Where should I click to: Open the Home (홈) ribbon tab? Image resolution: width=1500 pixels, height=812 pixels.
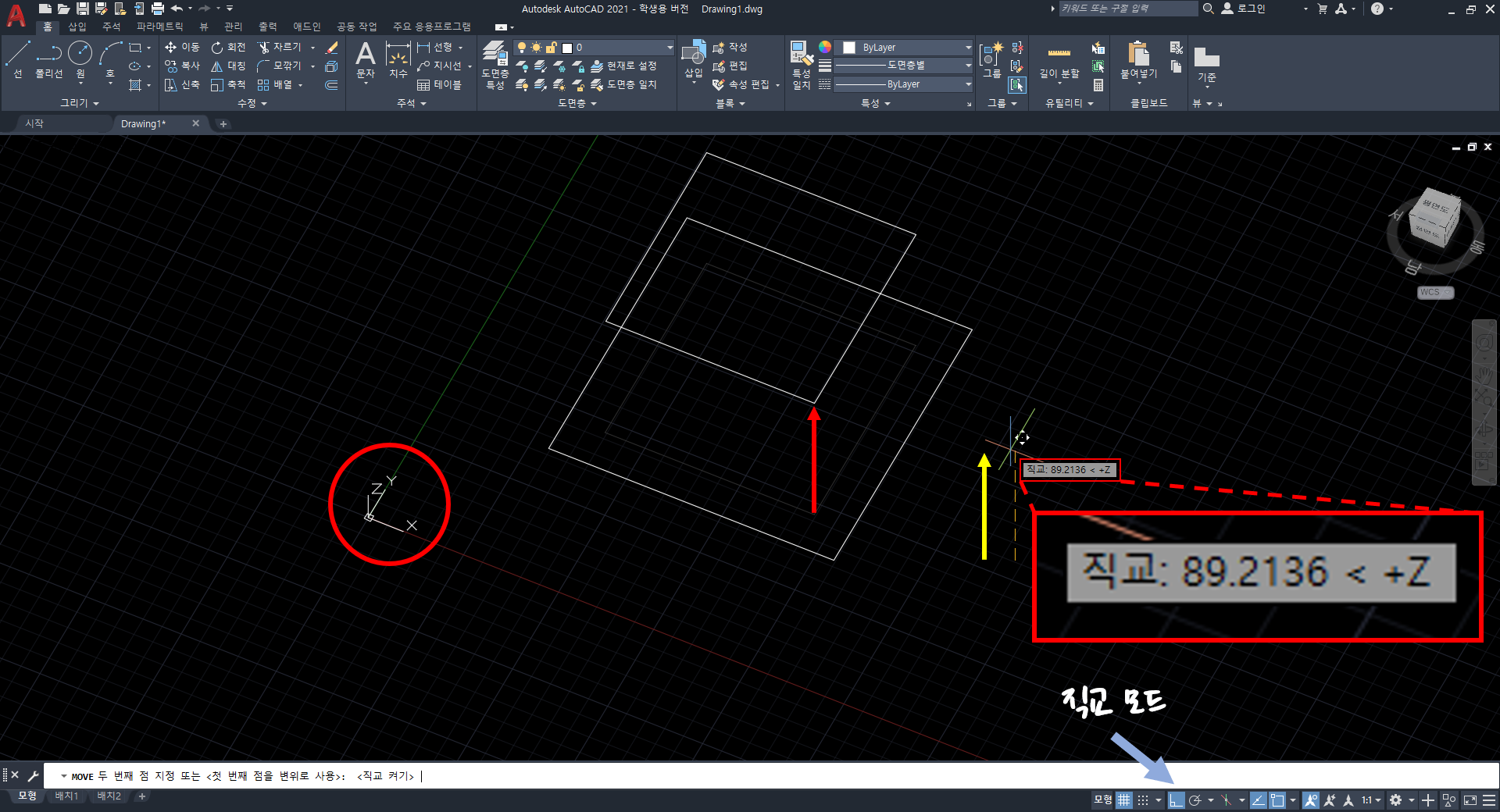point(47,27)
